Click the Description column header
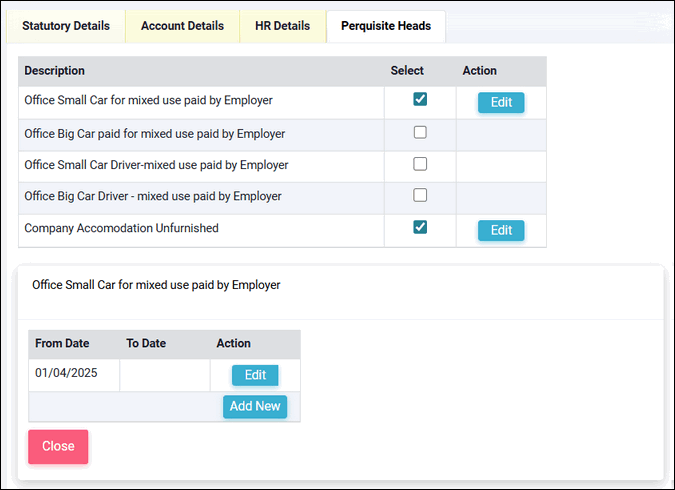Screen dimensions: 675x490 click(x=55, y=71)
